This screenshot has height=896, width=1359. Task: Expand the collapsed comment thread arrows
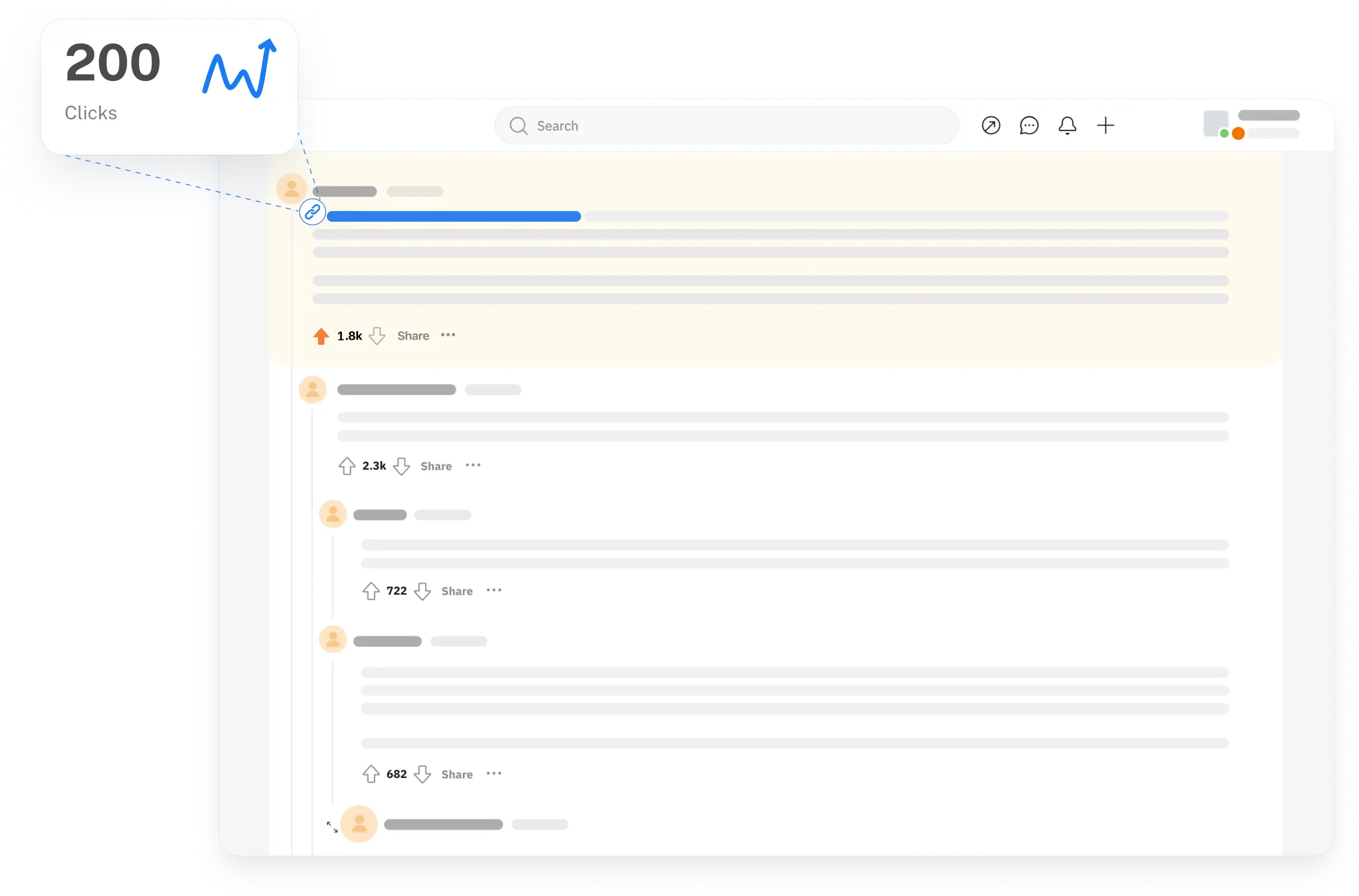[332, 827]
